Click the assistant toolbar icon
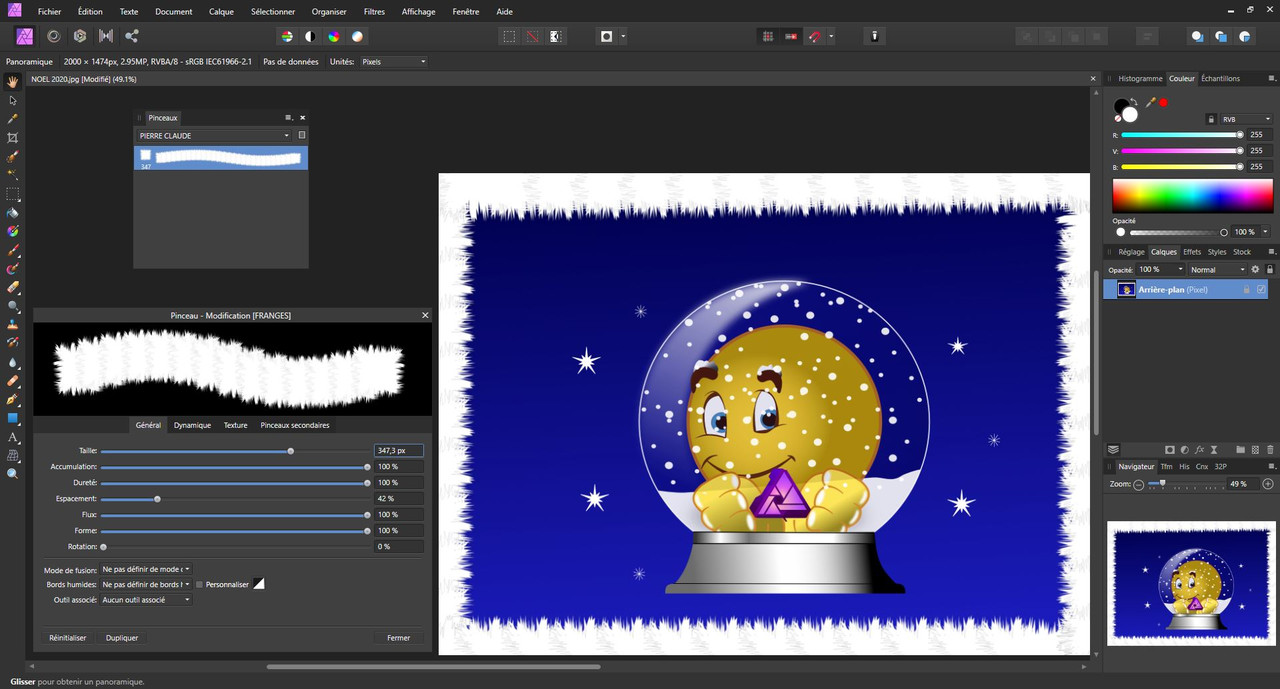1280x689 pixels. pos(875,36)
